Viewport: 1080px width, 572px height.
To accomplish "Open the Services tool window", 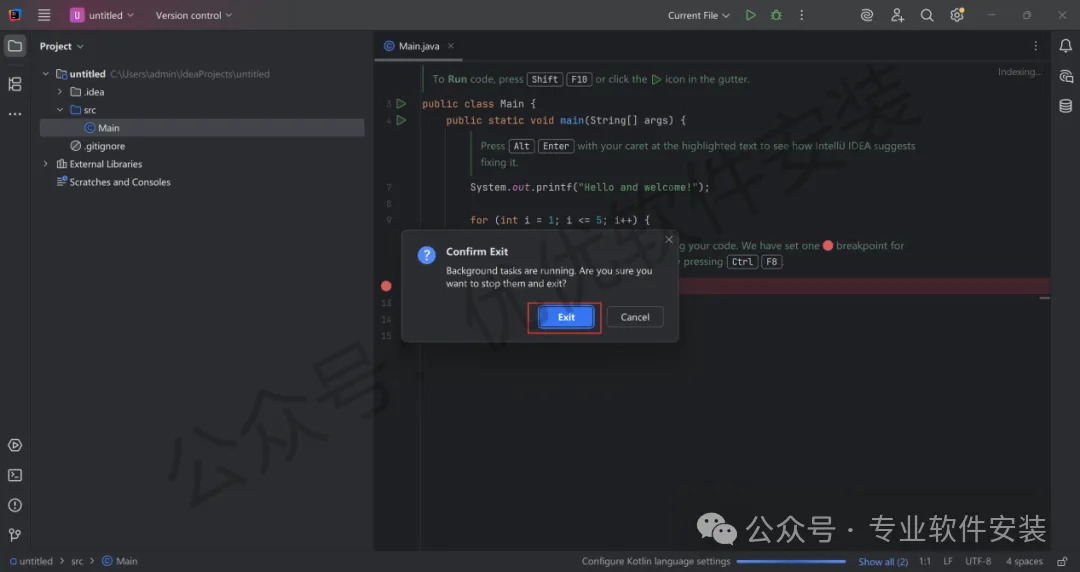I will (14, 445).
